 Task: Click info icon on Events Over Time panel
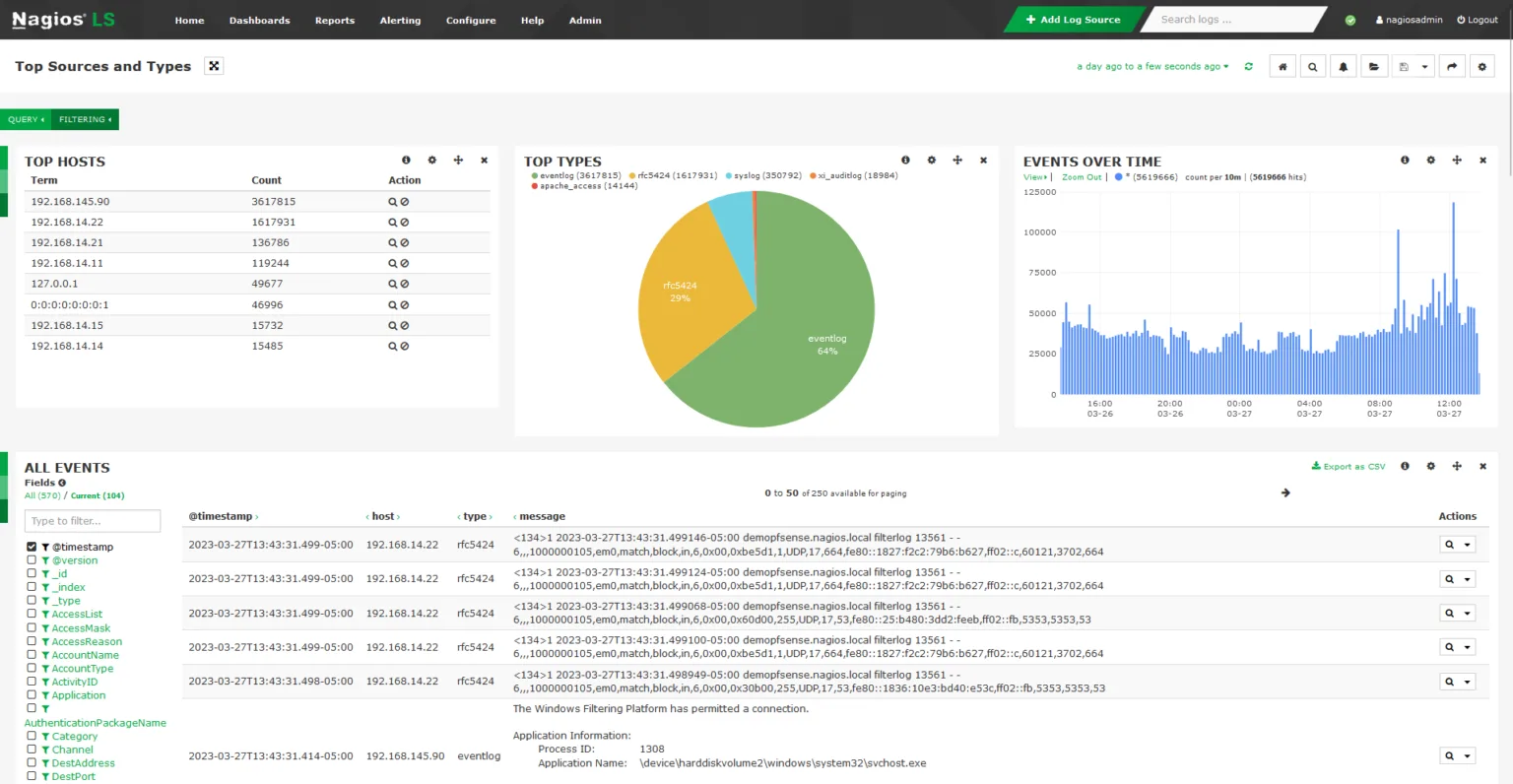tap(1405, 160)
